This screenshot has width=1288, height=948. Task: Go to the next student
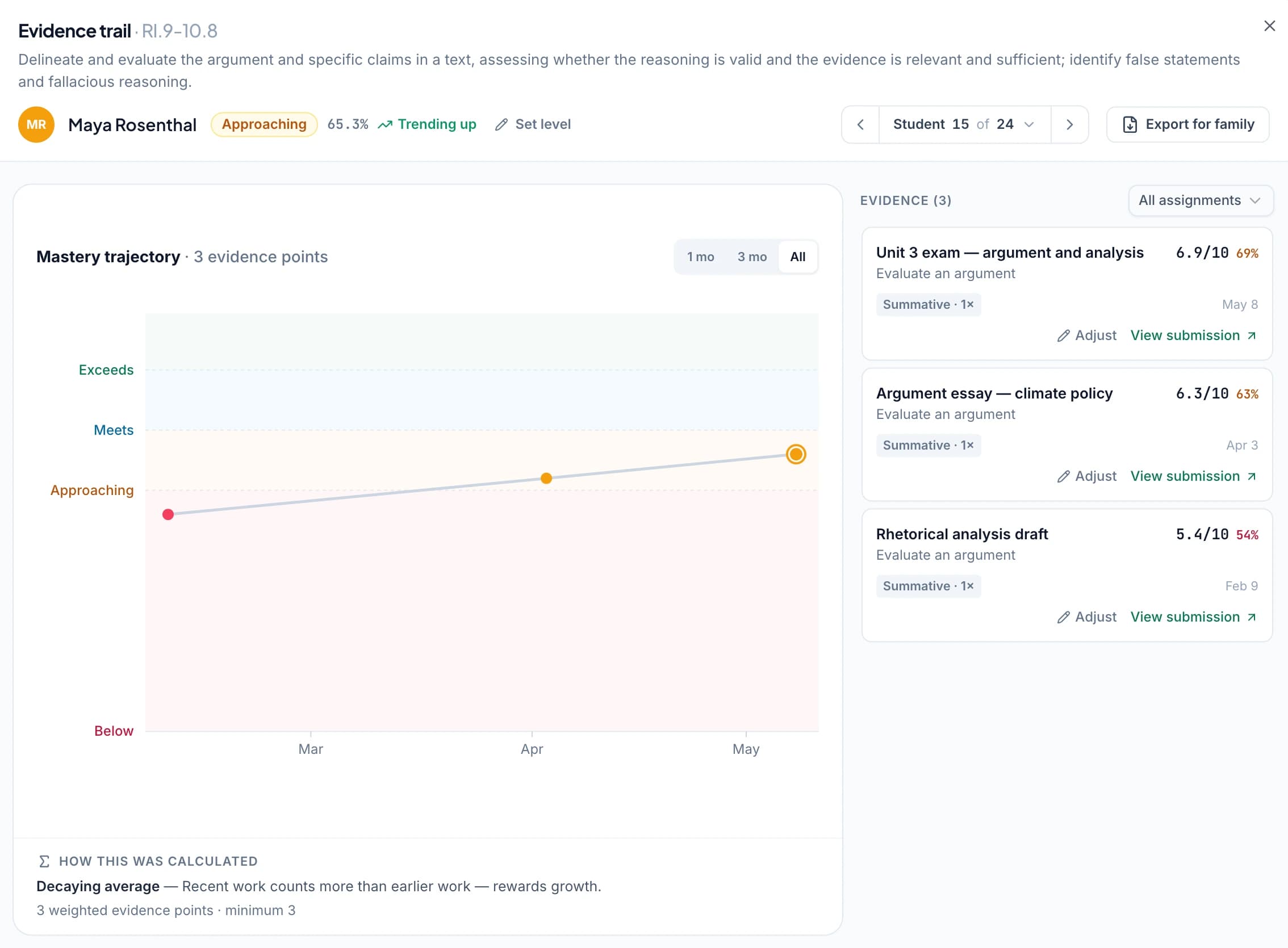pos(1069,124)
